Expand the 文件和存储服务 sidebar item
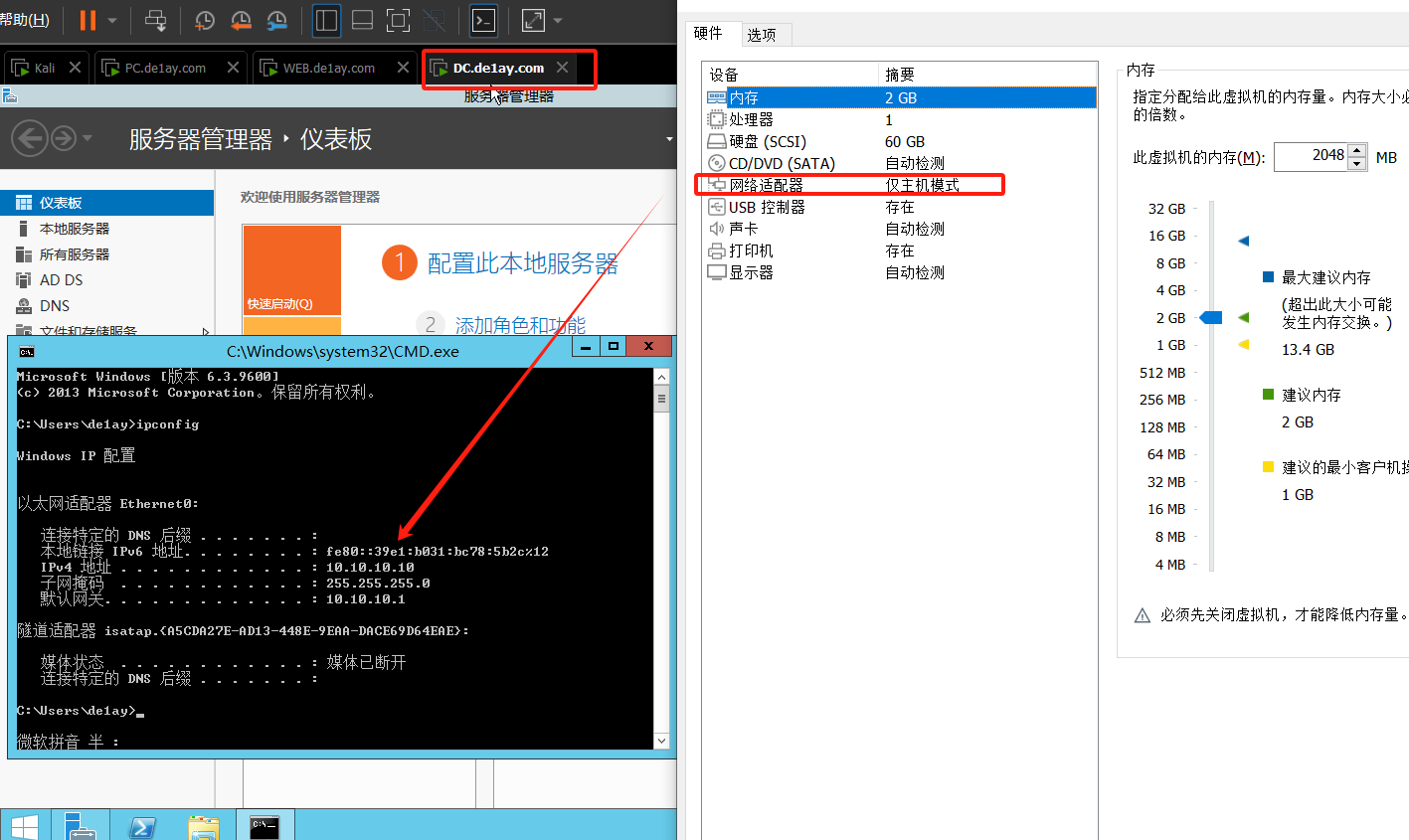This screenshot has width=1409, height=840. tap(206, 331)
